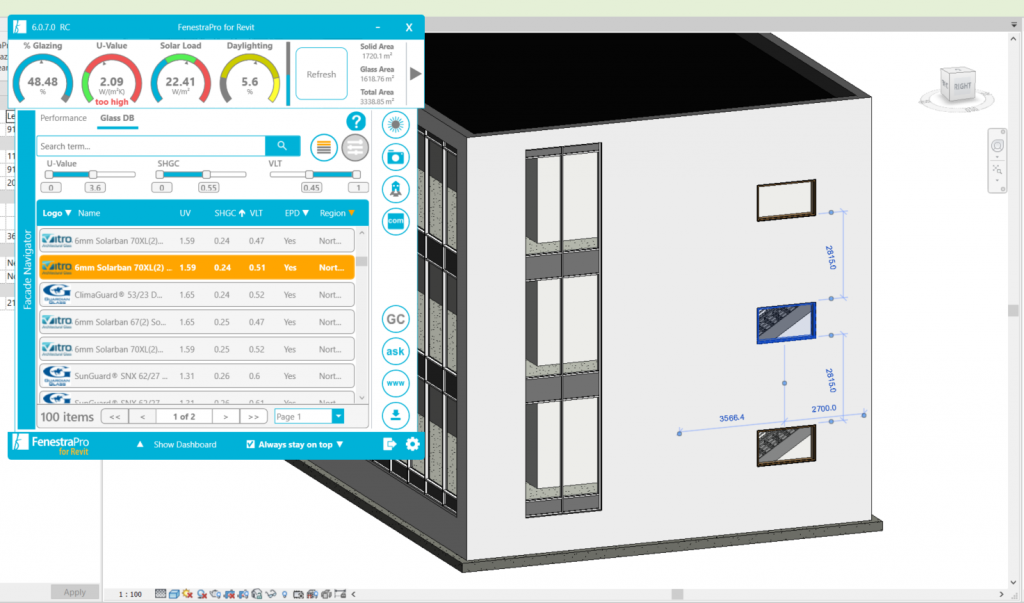The width and height of the screenshot is (1024, 603).
Task: Click the list view icon beside search
Action: tap(323, 148)
